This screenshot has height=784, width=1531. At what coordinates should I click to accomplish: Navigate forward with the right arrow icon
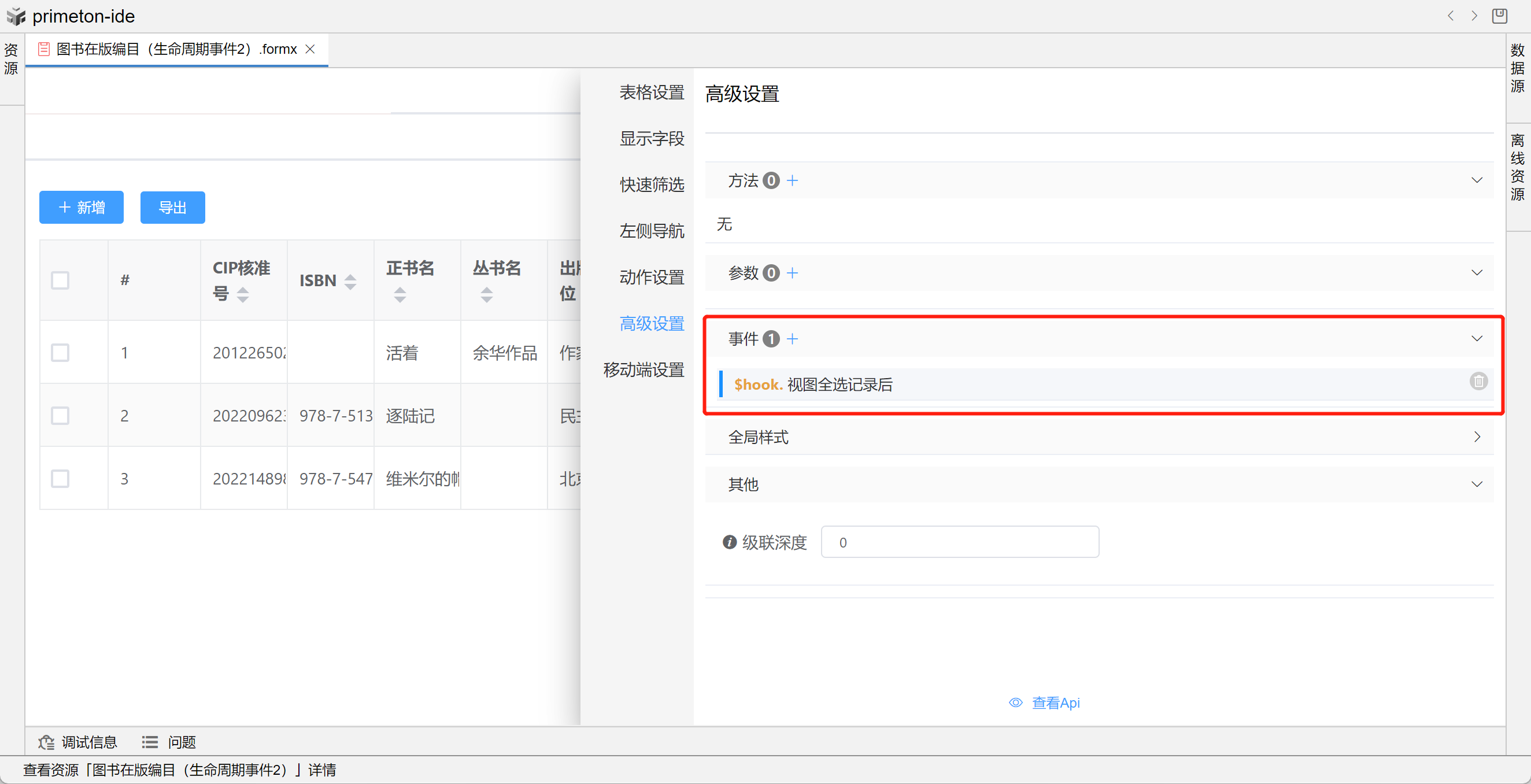[x=1474, y=16]
